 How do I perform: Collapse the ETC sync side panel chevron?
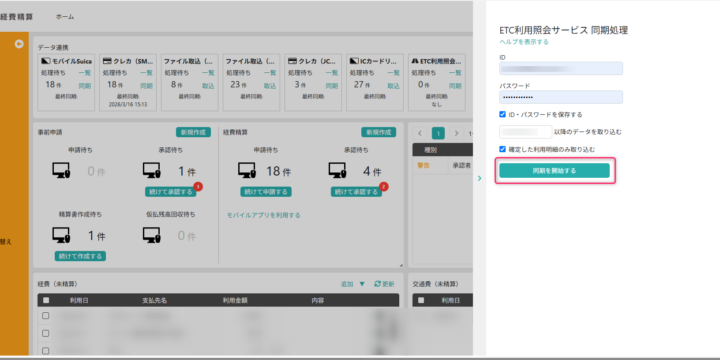pyautogui.click(x=479, y=178)
